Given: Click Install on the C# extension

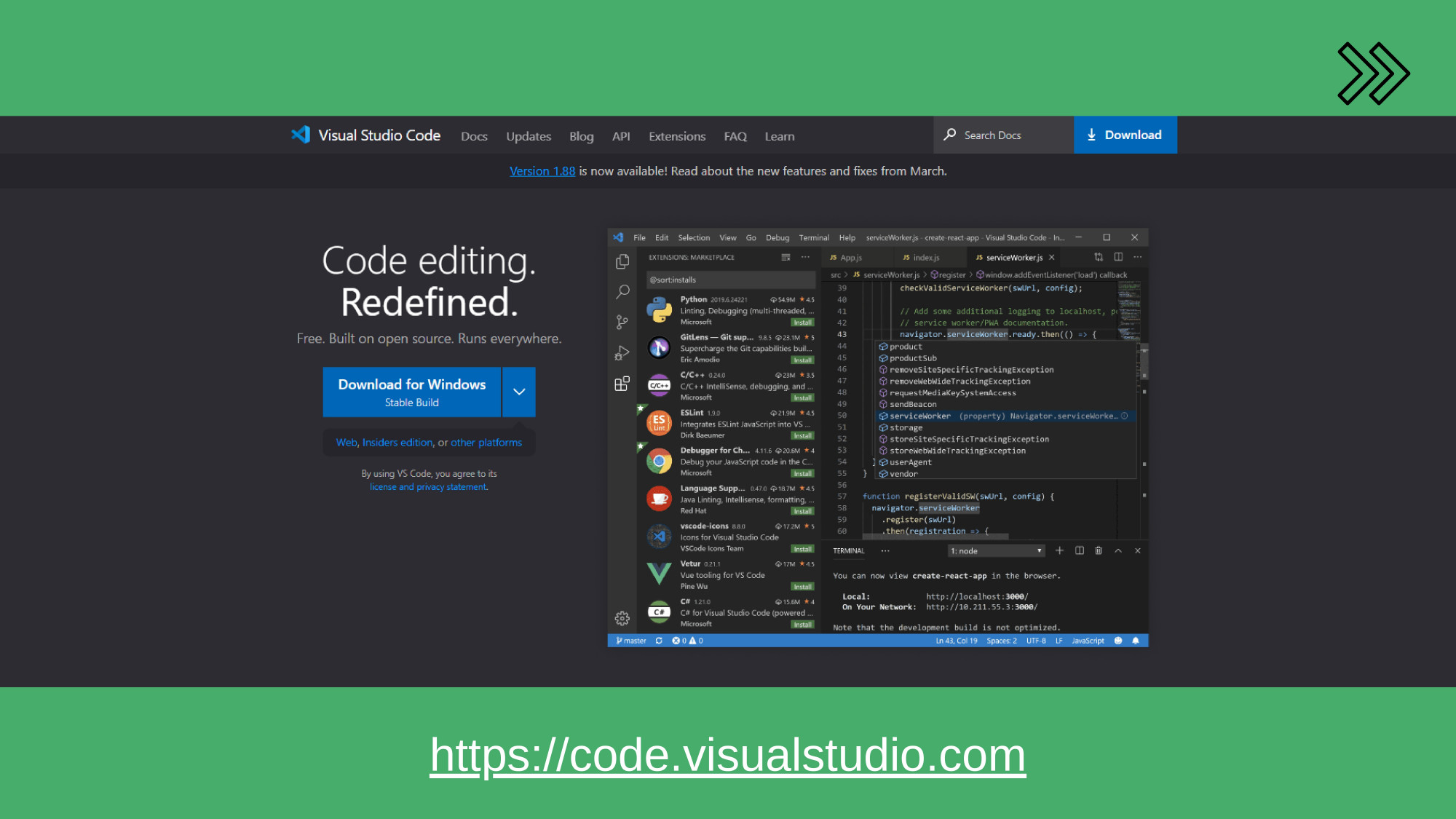Looking at the screenshot, I should pos(802,625).
